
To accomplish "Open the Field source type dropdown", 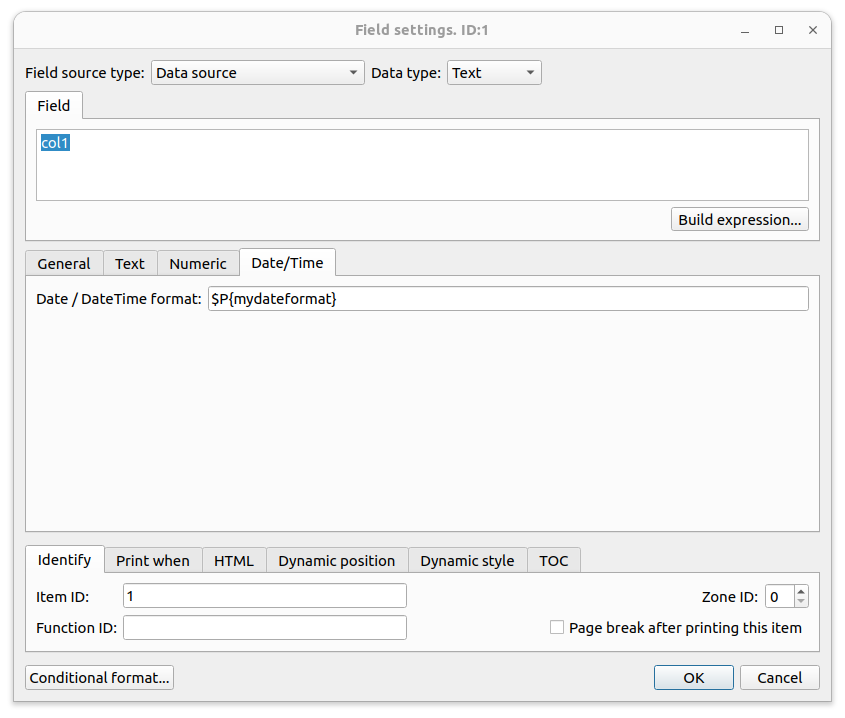I will click(x=258, y=73).
